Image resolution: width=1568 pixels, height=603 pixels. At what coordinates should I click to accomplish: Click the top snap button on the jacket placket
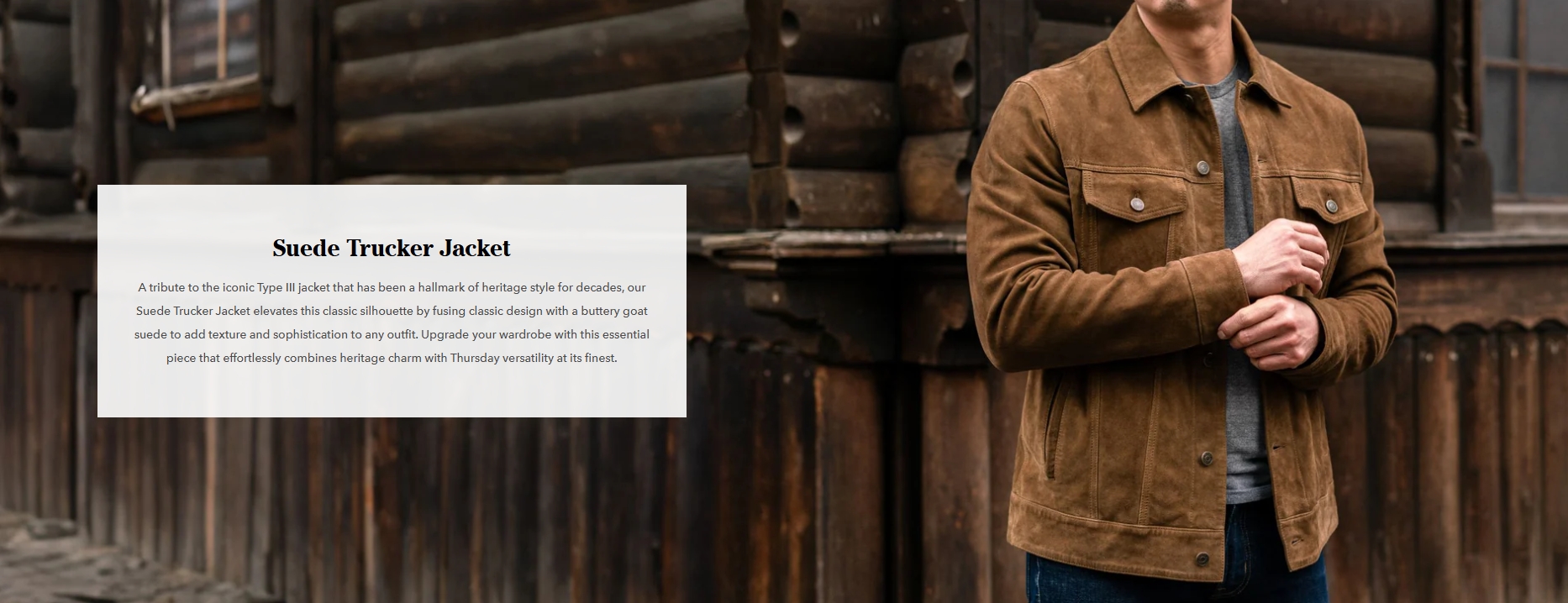click(1202, 168)
